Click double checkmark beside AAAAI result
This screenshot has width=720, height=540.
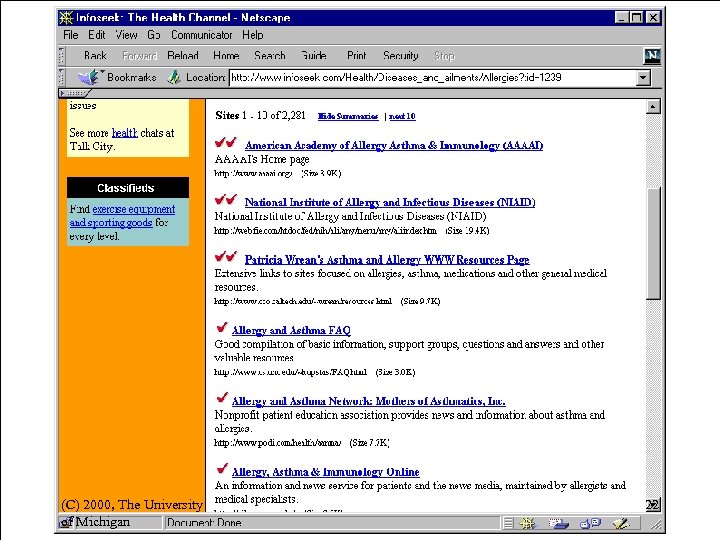(225, 142)
